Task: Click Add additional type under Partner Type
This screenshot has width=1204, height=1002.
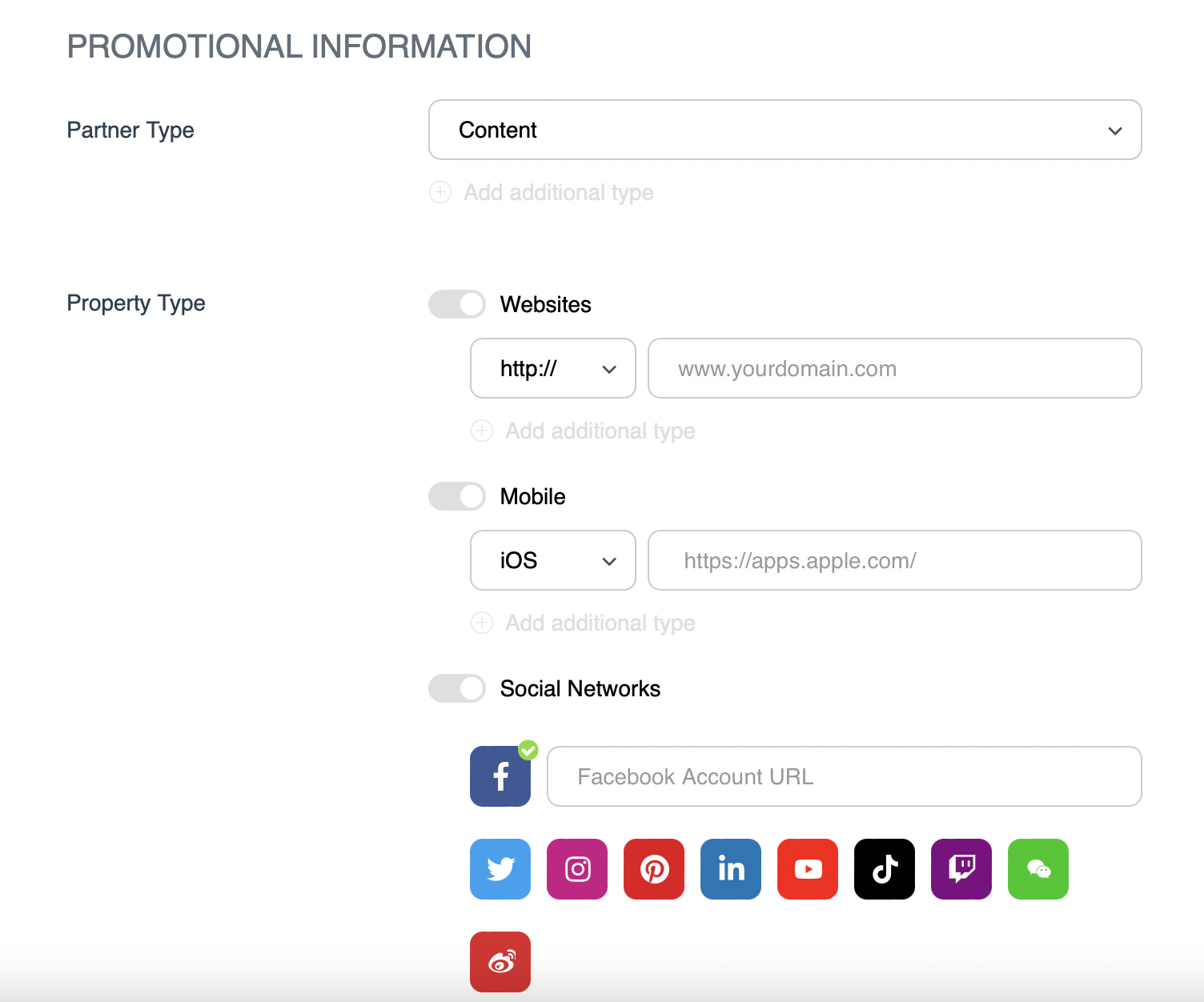Action: [542, 192]
